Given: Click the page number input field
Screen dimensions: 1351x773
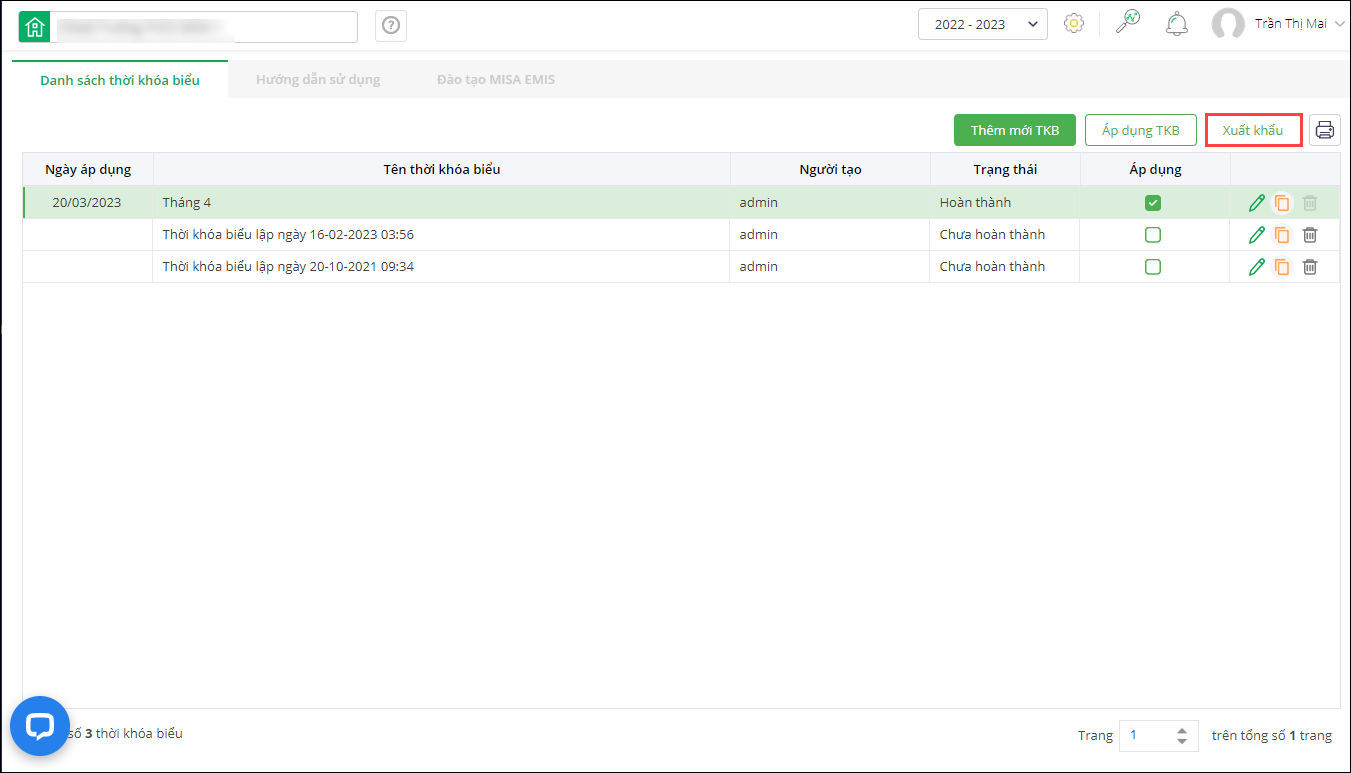Looking at the screenshot, I should [x=1146, y=735].
